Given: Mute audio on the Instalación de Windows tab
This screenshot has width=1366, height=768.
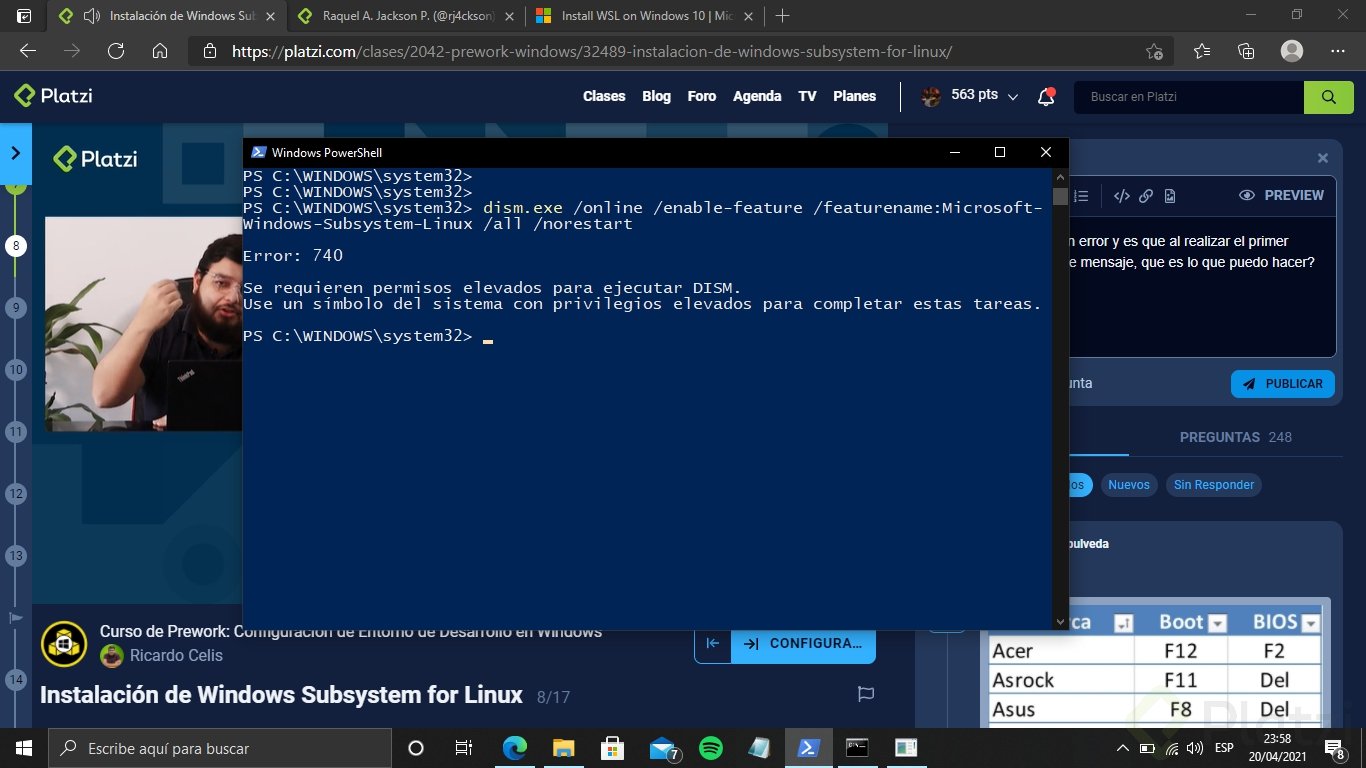Looking at the screenshot, I should point(92,16).
